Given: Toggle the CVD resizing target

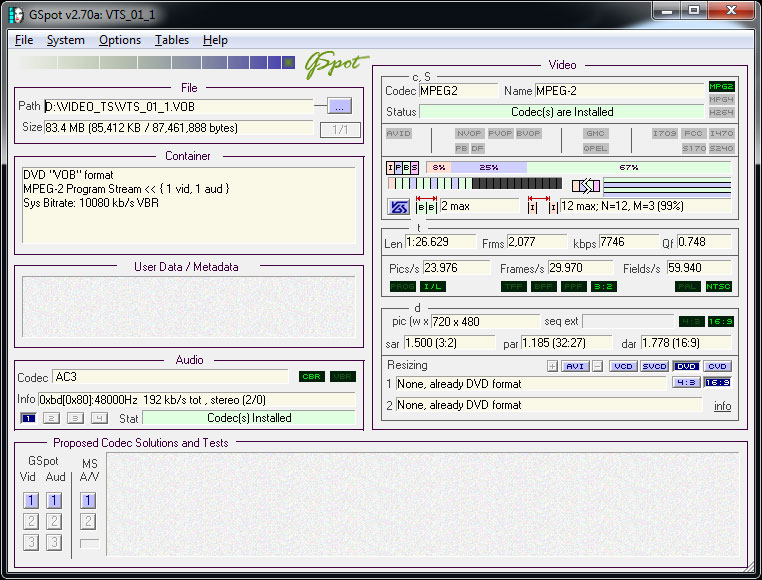Looking at the screenshot, I should click(717, 366).
